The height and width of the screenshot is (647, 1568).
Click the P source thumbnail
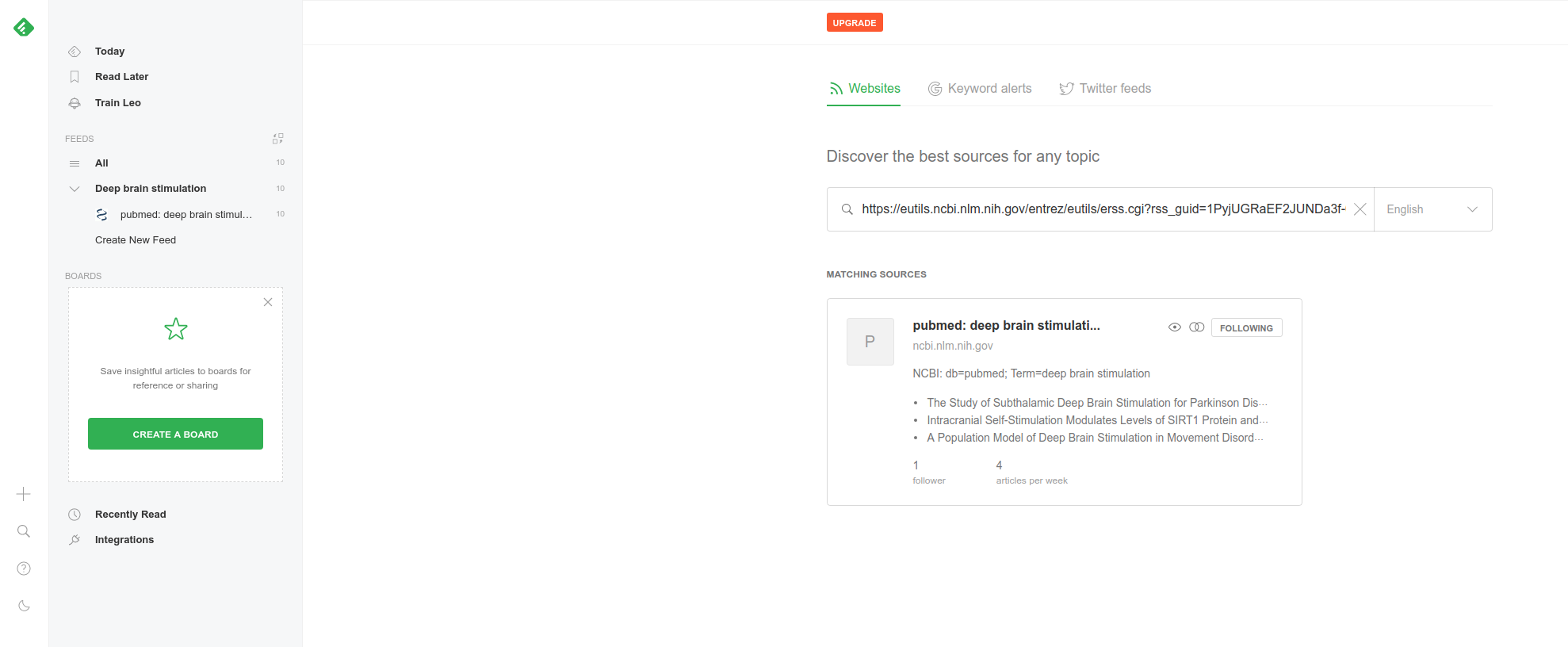(x=870, y=342)
